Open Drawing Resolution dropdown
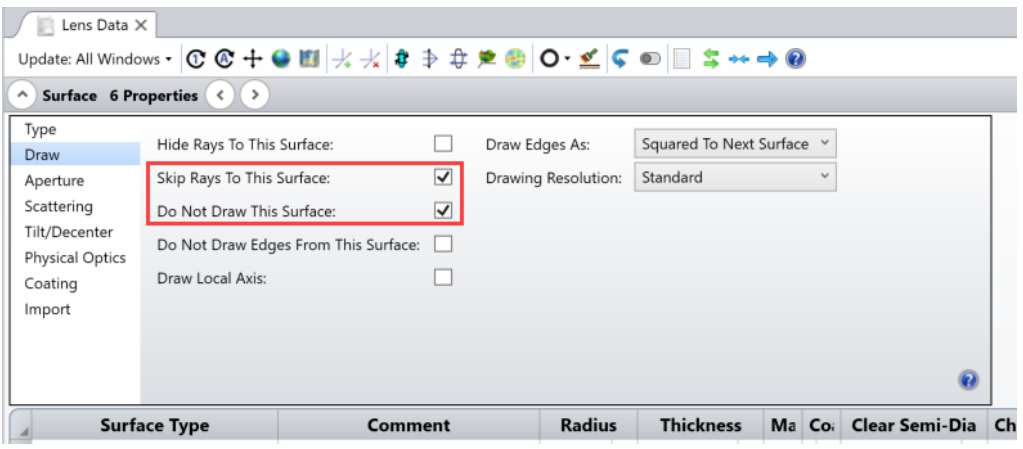Screen dimensions: 1023x449 (x=735, y=178)
